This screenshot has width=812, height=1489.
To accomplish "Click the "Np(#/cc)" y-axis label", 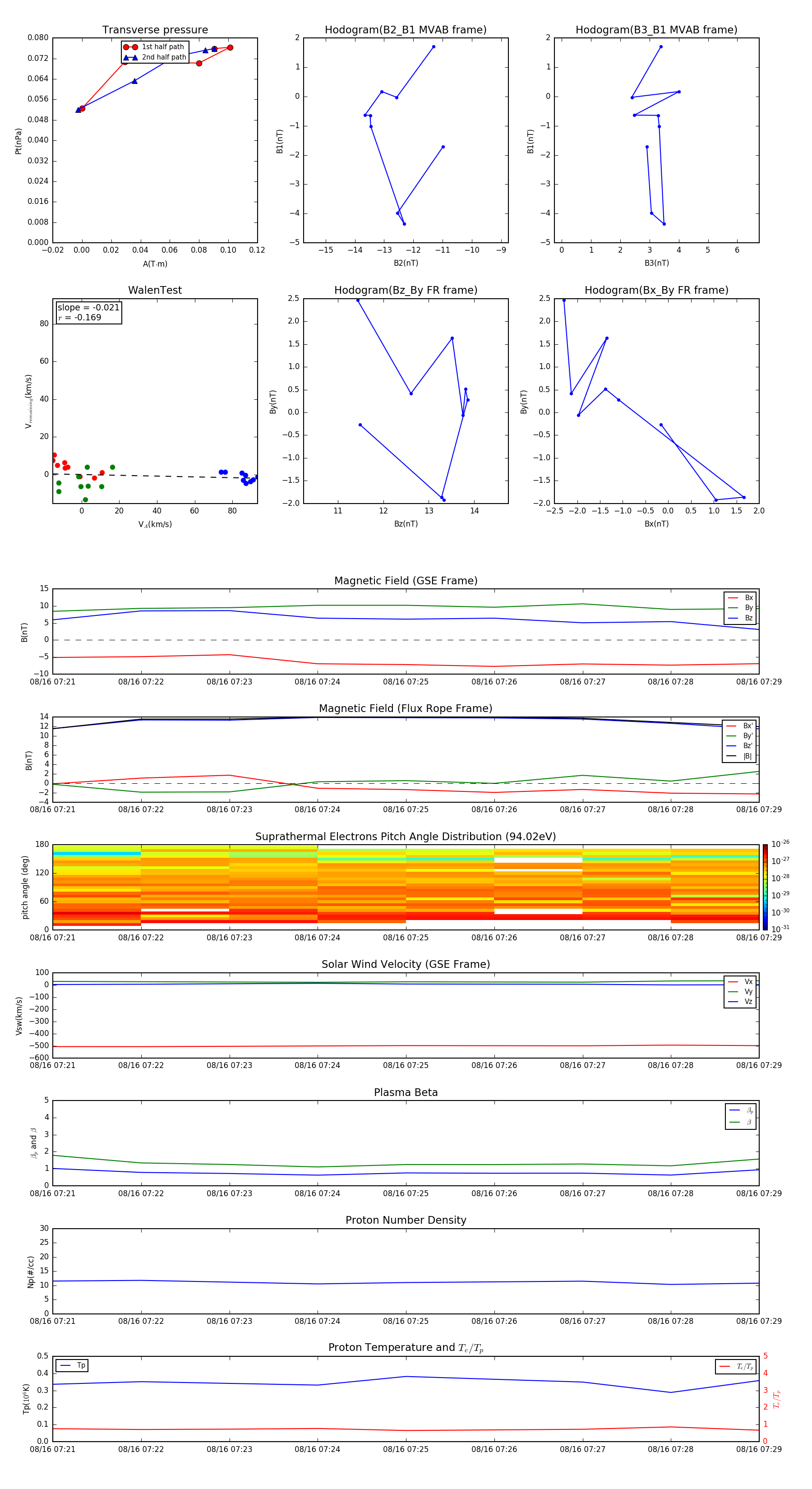I will click(x=31, y=1272).
